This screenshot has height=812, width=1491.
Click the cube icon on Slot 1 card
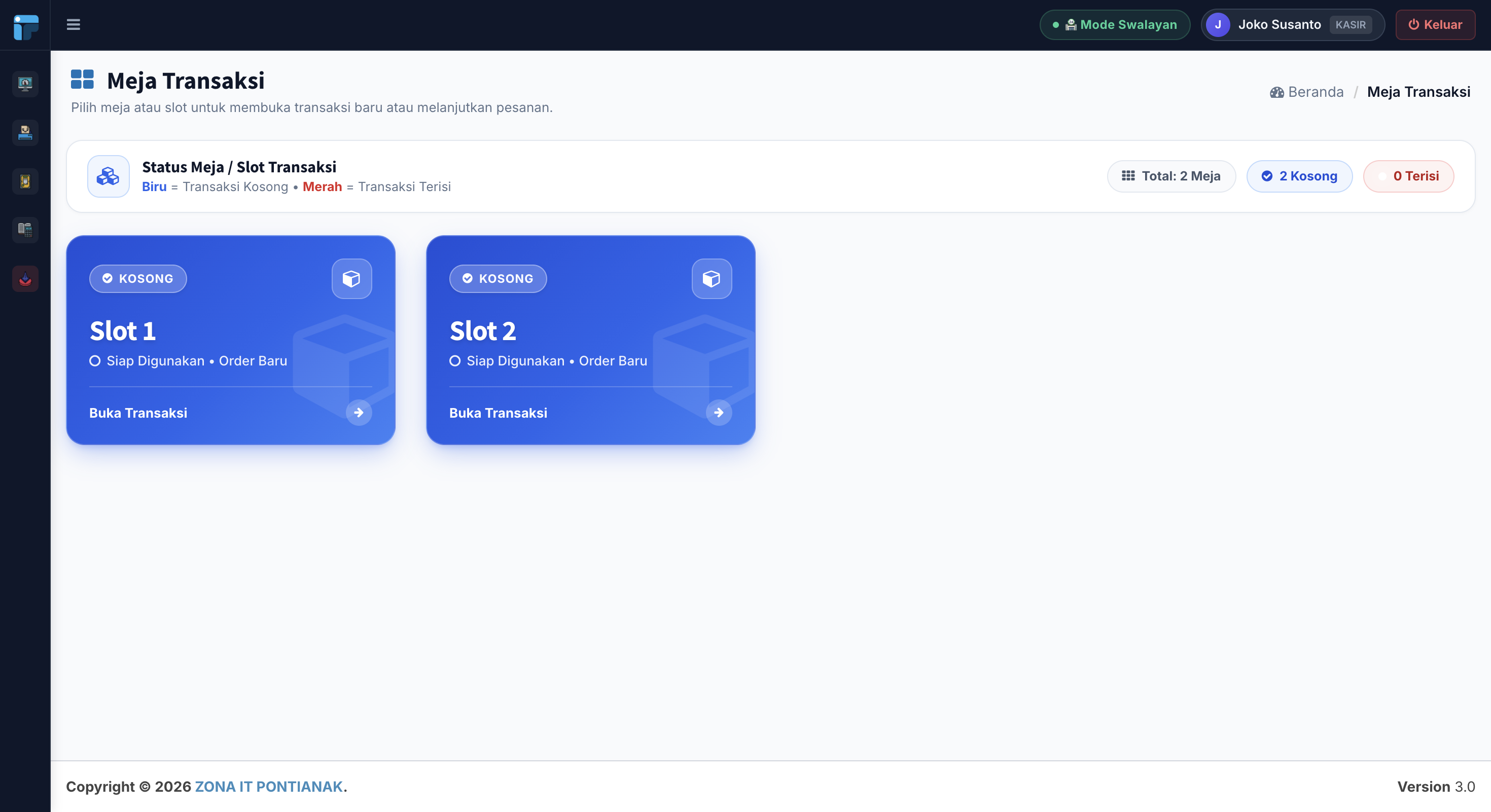pyautogui.click(x=351, y=279)
